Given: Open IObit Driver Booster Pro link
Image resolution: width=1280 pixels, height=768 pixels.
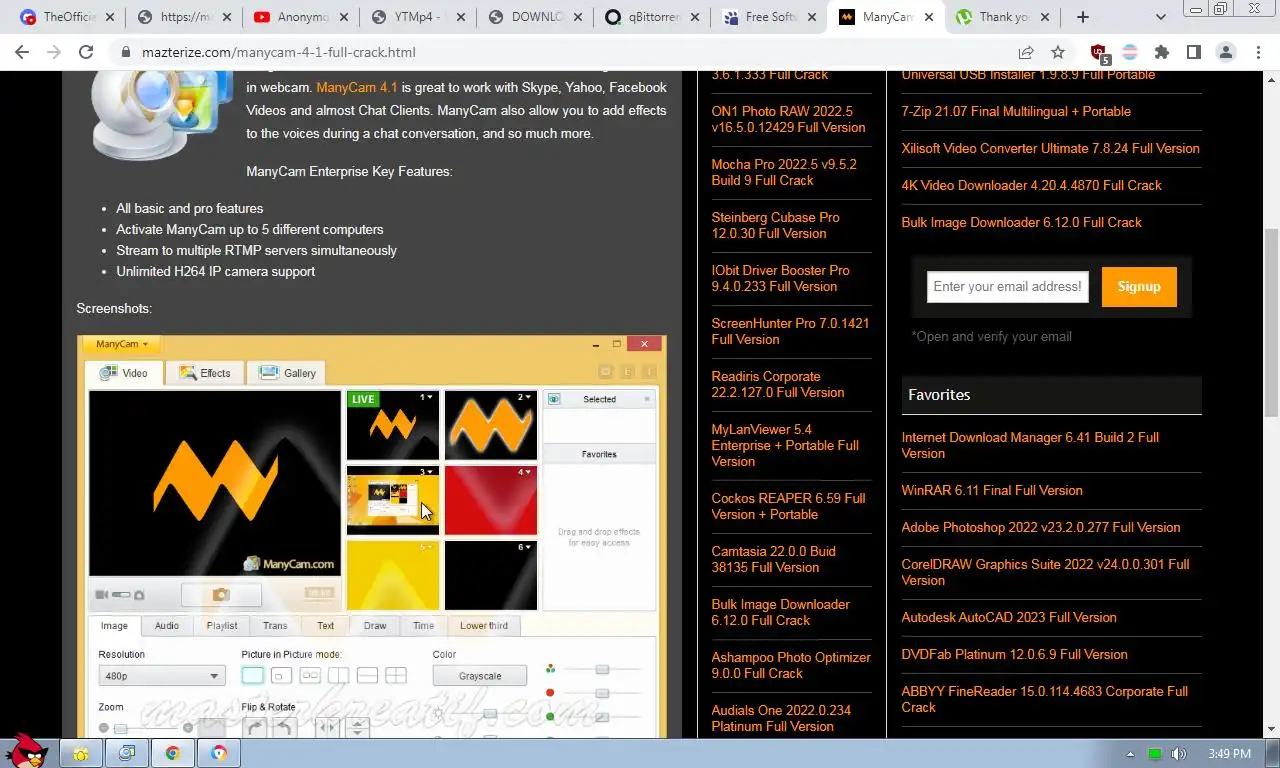Looking at the screenshot, I should click(780, 278).
